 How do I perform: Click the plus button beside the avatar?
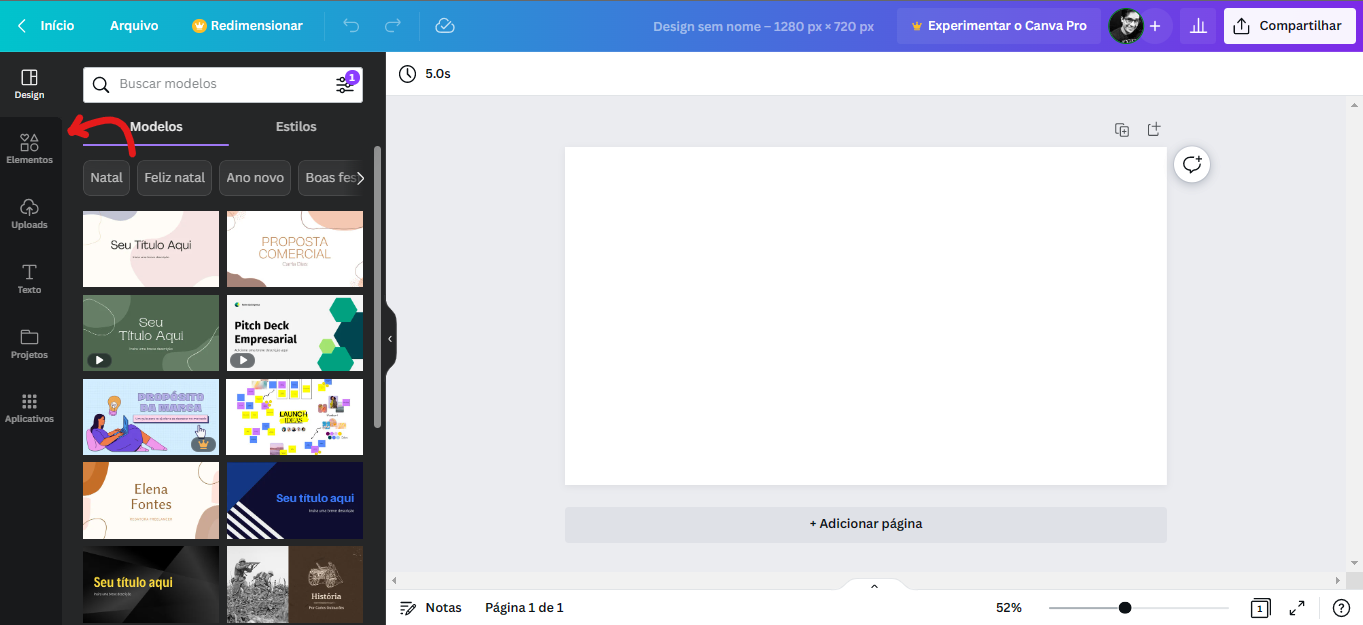pos(1155,26)
